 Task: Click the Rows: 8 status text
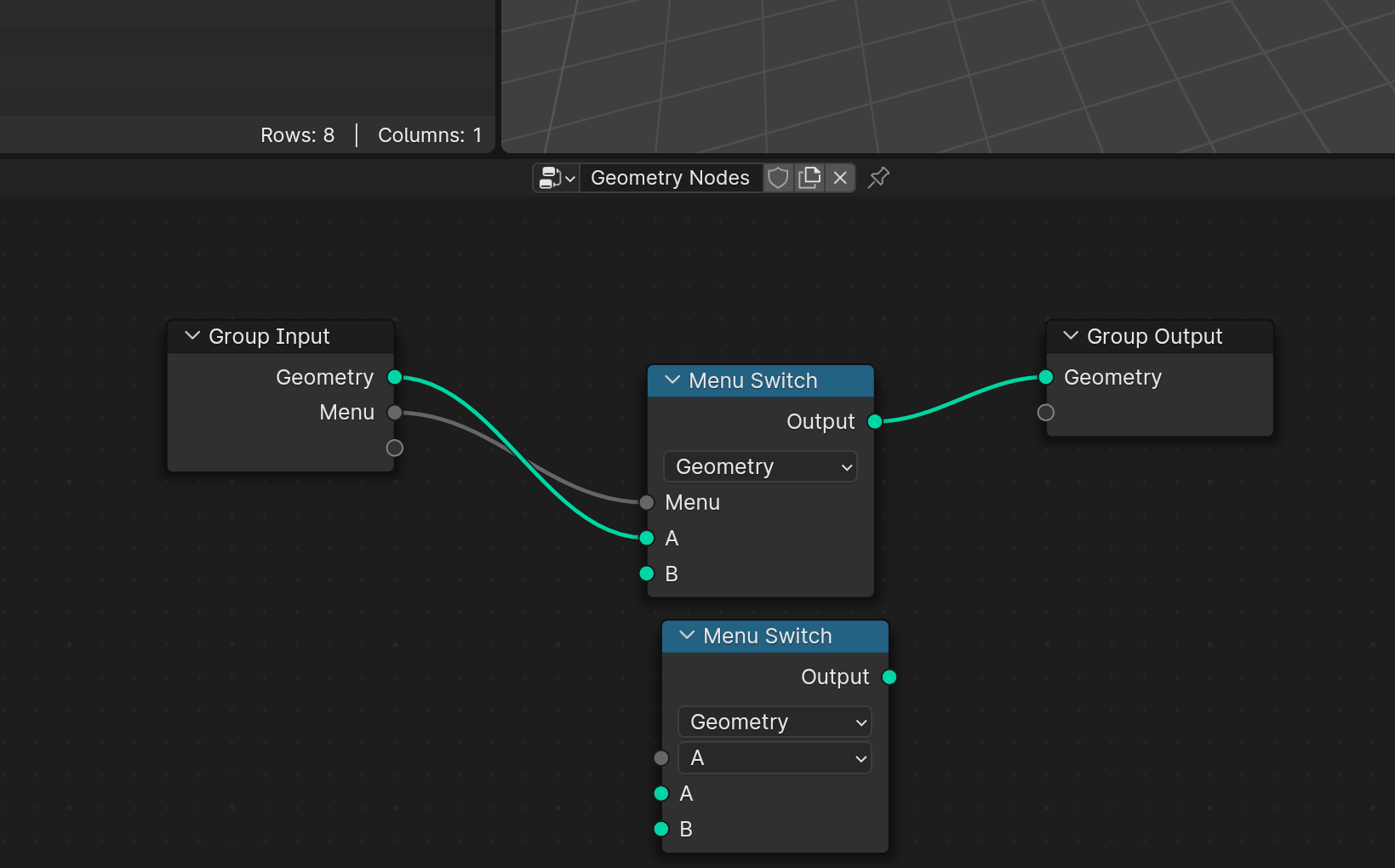297,135
